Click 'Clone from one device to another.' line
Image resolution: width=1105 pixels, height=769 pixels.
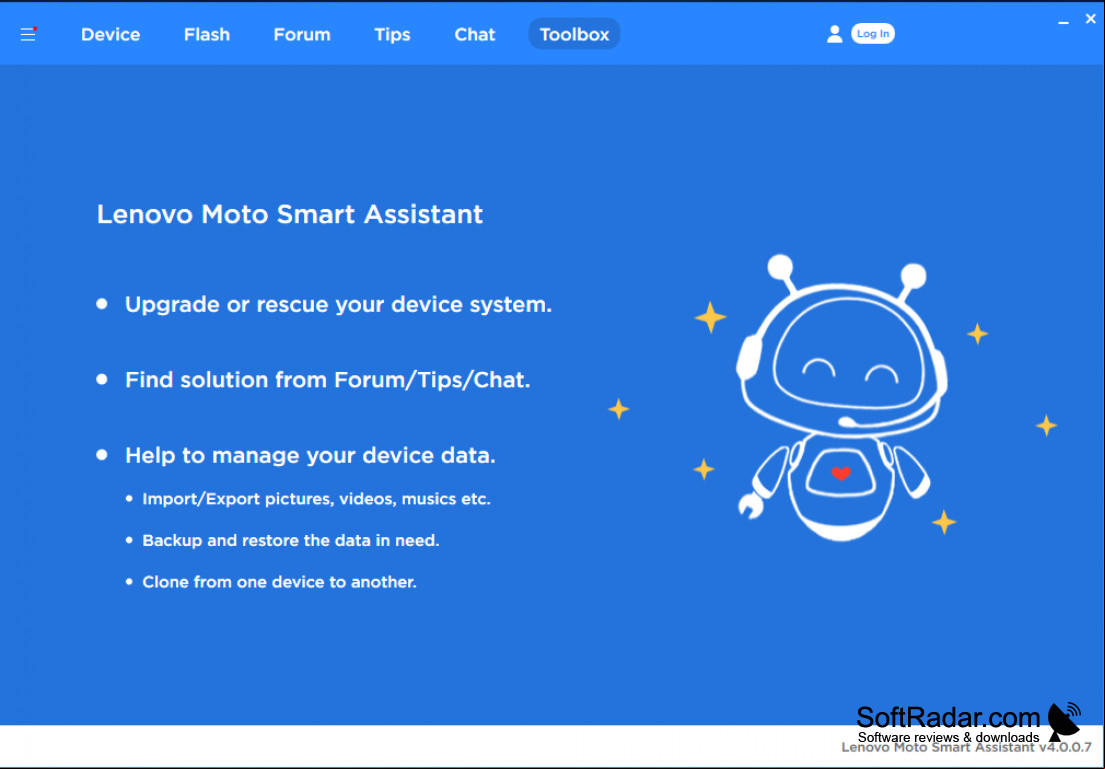tap(279, 582)
